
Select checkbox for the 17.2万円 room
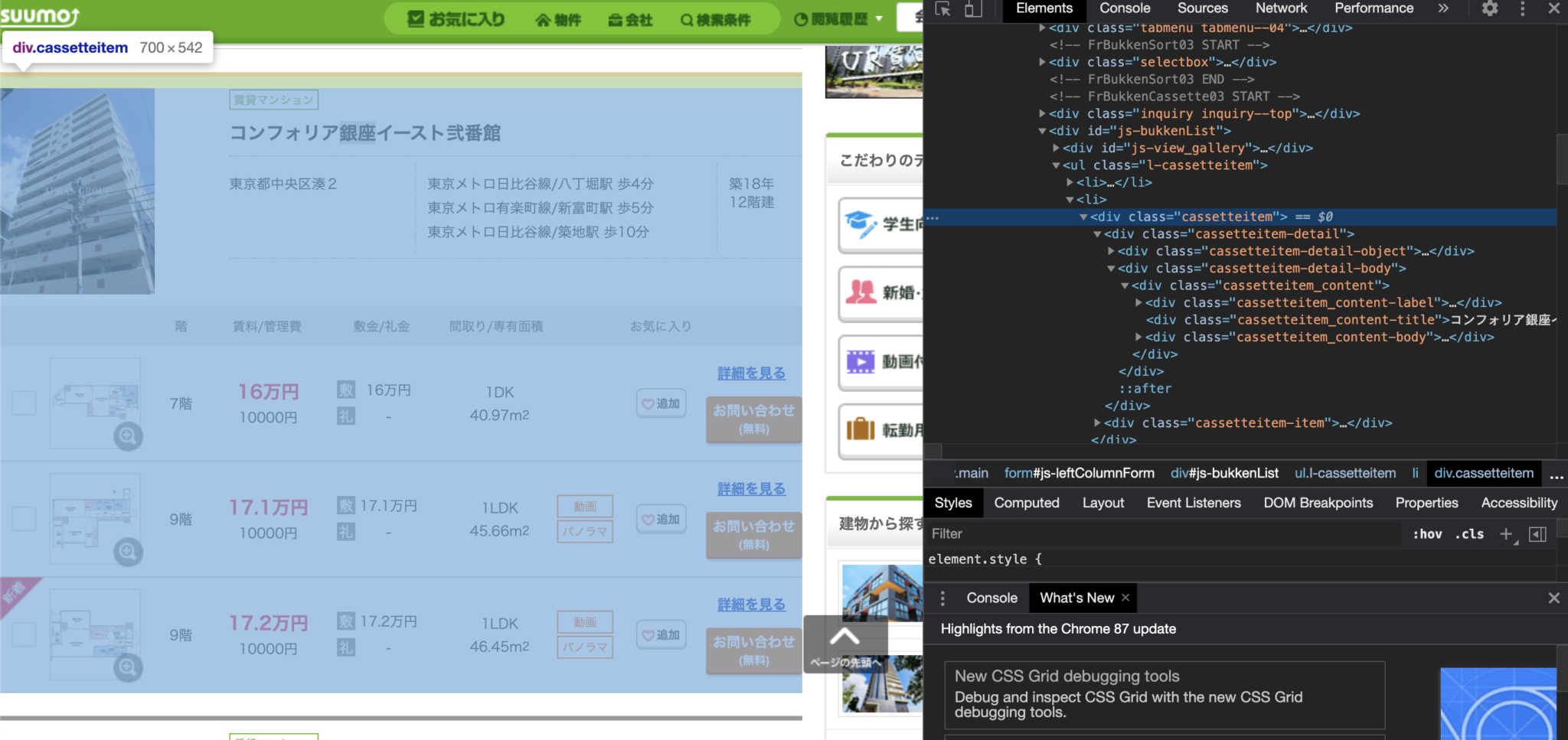[24, 634]
